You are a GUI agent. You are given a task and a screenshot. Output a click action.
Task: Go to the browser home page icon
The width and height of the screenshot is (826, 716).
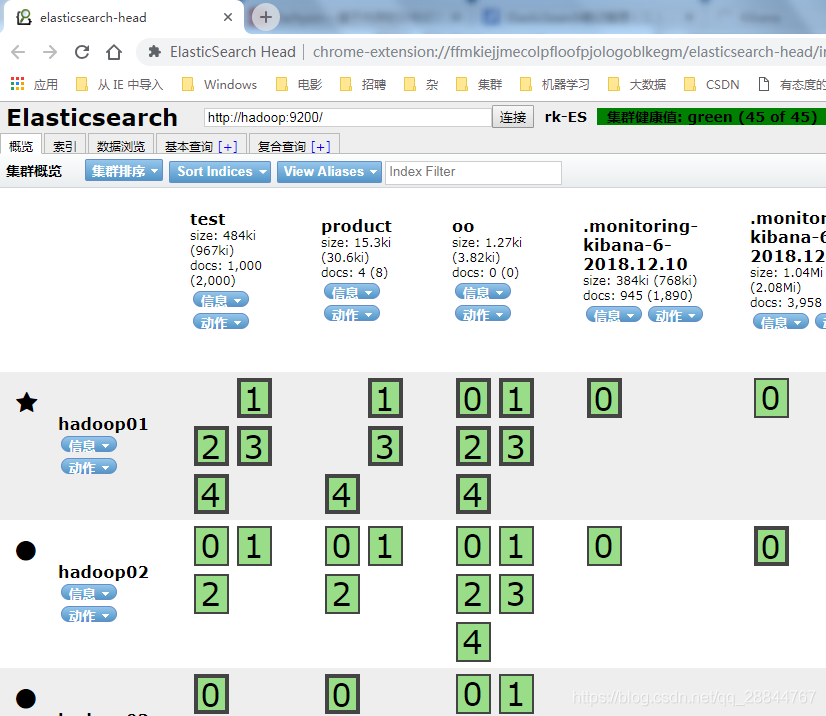coord(114,52)
